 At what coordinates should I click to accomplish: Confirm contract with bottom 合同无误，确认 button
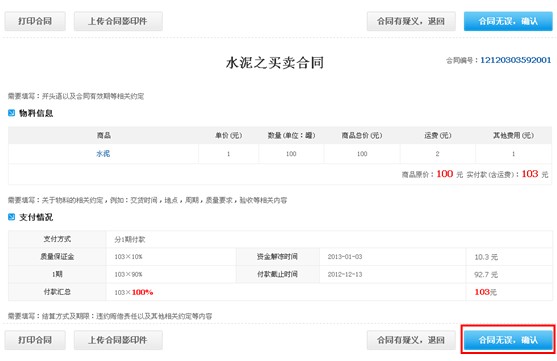click(x=508, y=340)
